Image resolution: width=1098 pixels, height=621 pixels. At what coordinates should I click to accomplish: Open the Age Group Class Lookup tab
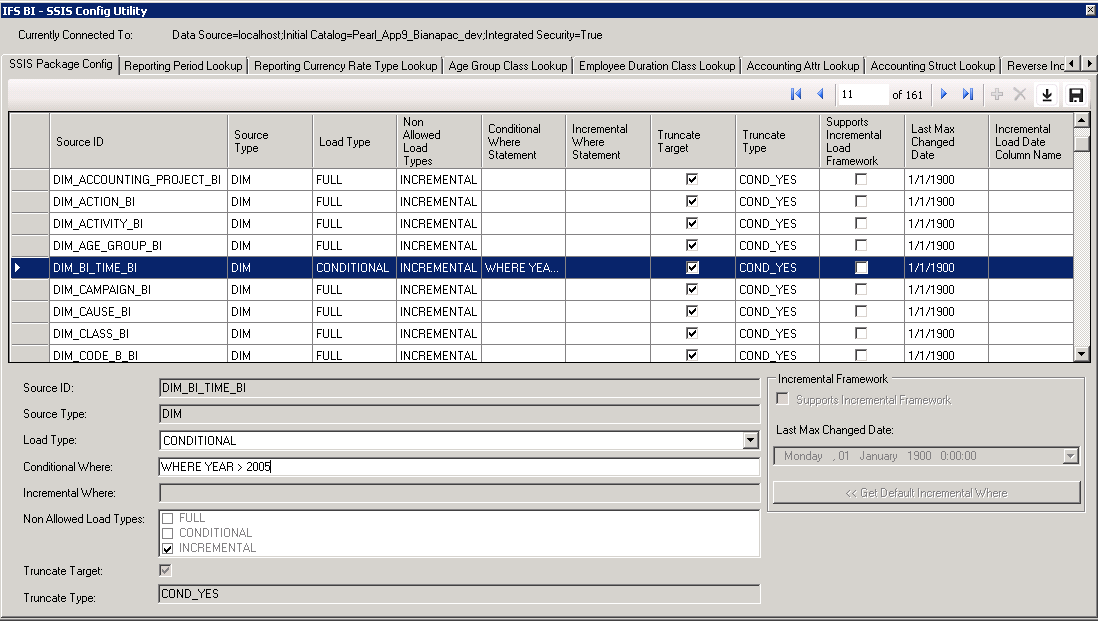508,66
